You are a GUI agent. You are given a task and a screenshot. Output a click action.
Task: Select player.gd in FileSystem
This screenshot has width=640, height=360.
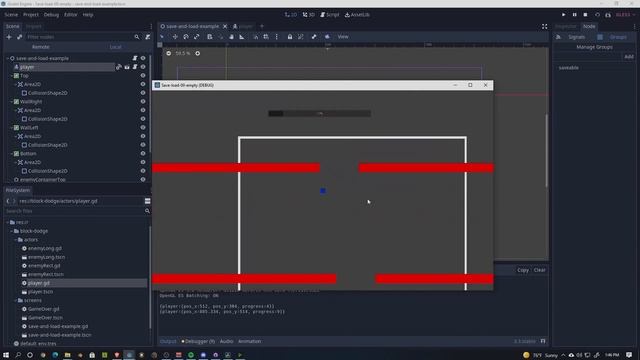point(39,283)
